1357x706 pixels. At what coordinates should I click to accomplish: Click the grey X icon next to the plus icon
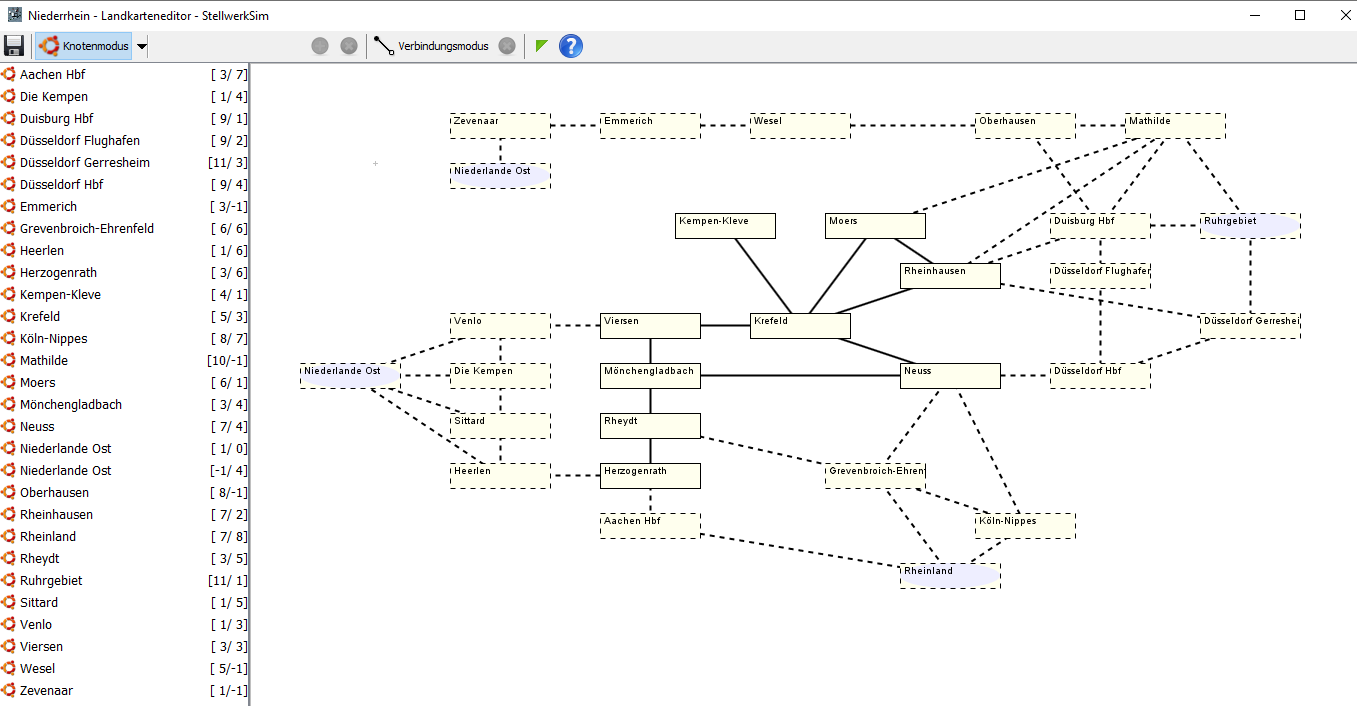349,46
